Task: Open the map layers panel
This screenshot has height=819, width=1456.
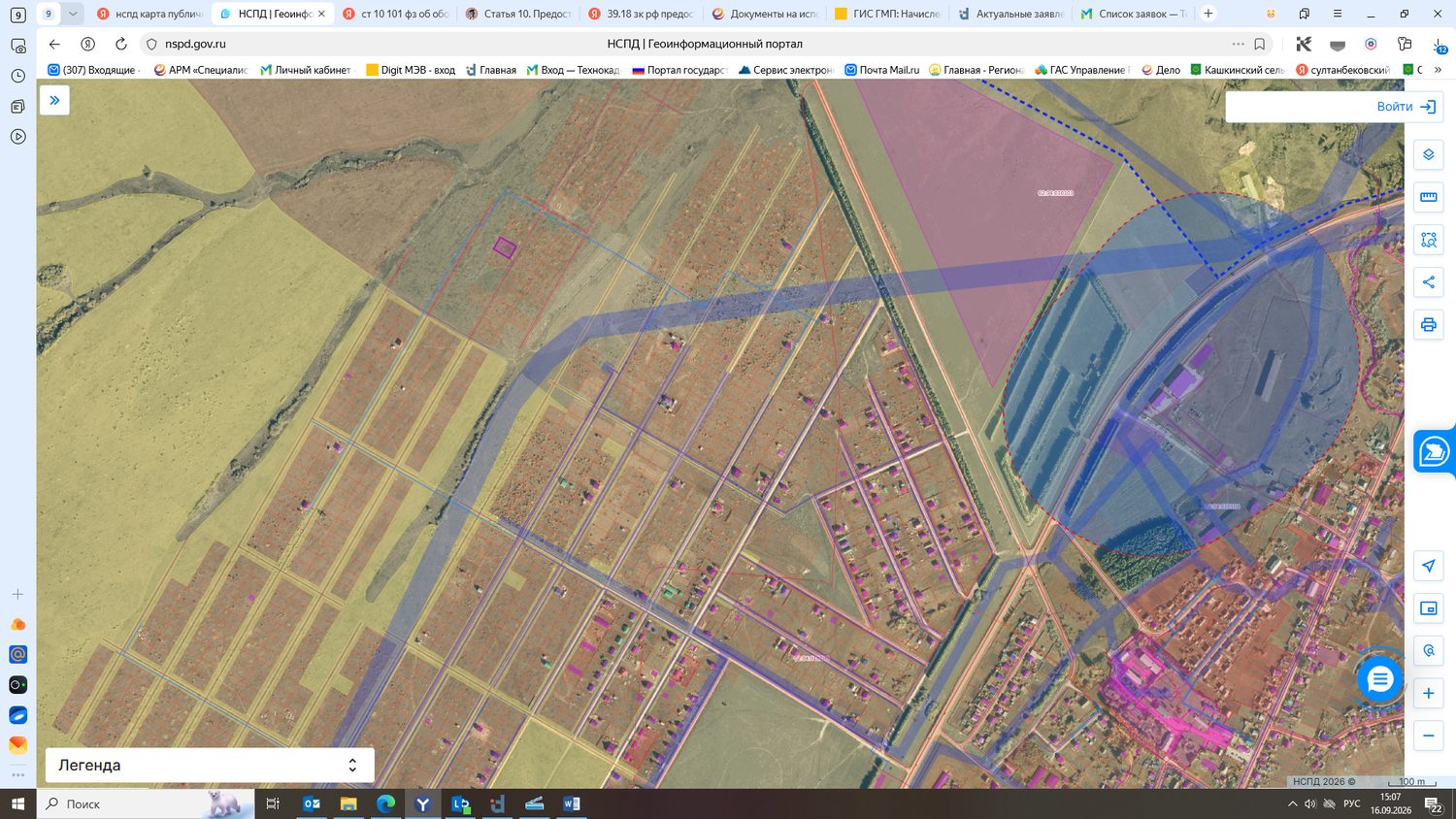Action: pyautogui.click(x=1428, y=155)
